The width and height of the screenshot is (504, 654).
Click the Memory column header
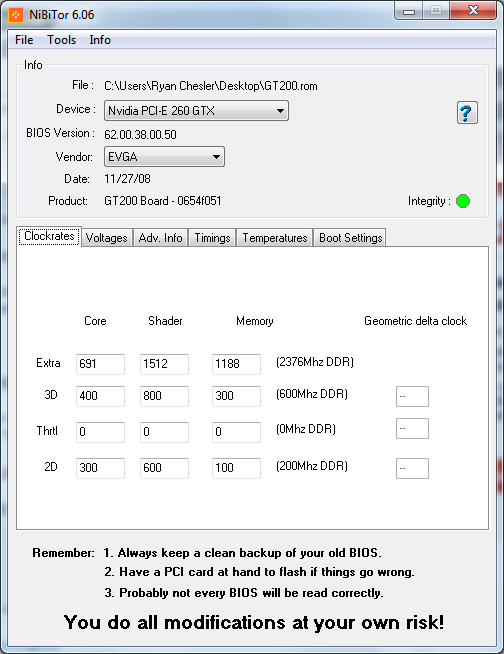point(255,321)
